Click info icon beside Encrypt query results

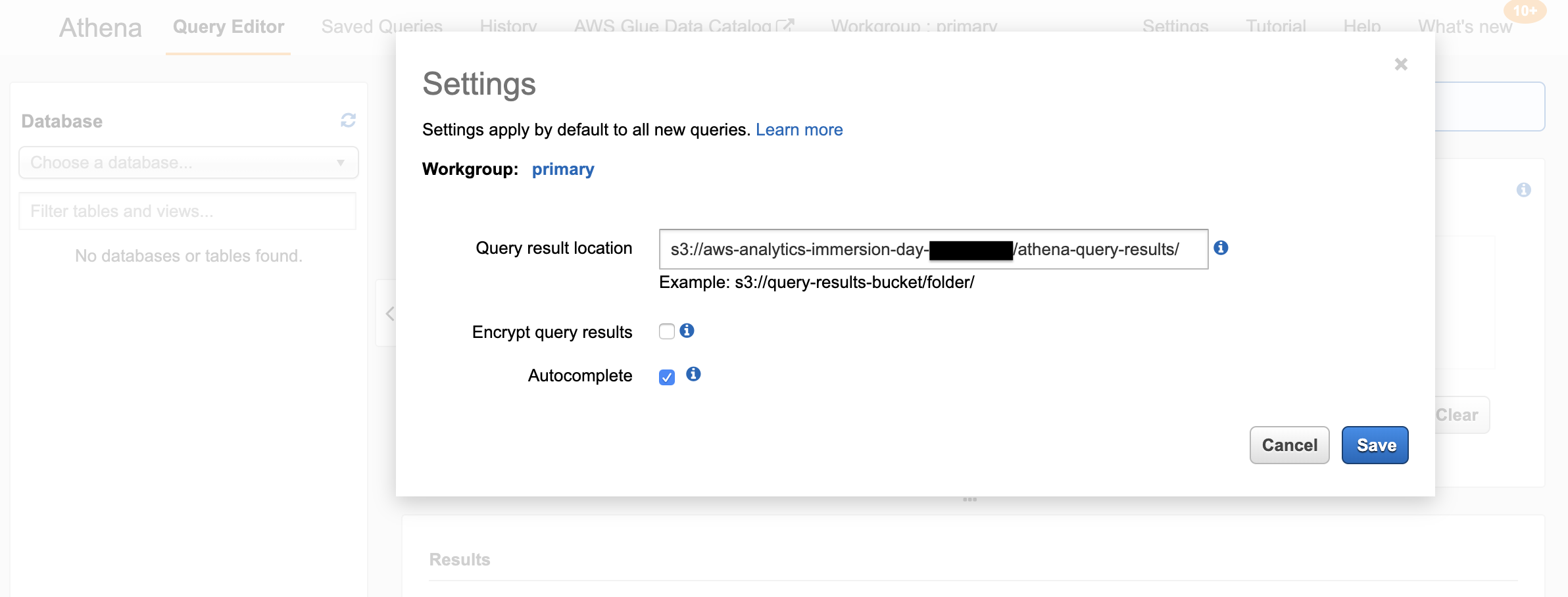point(687,331)
